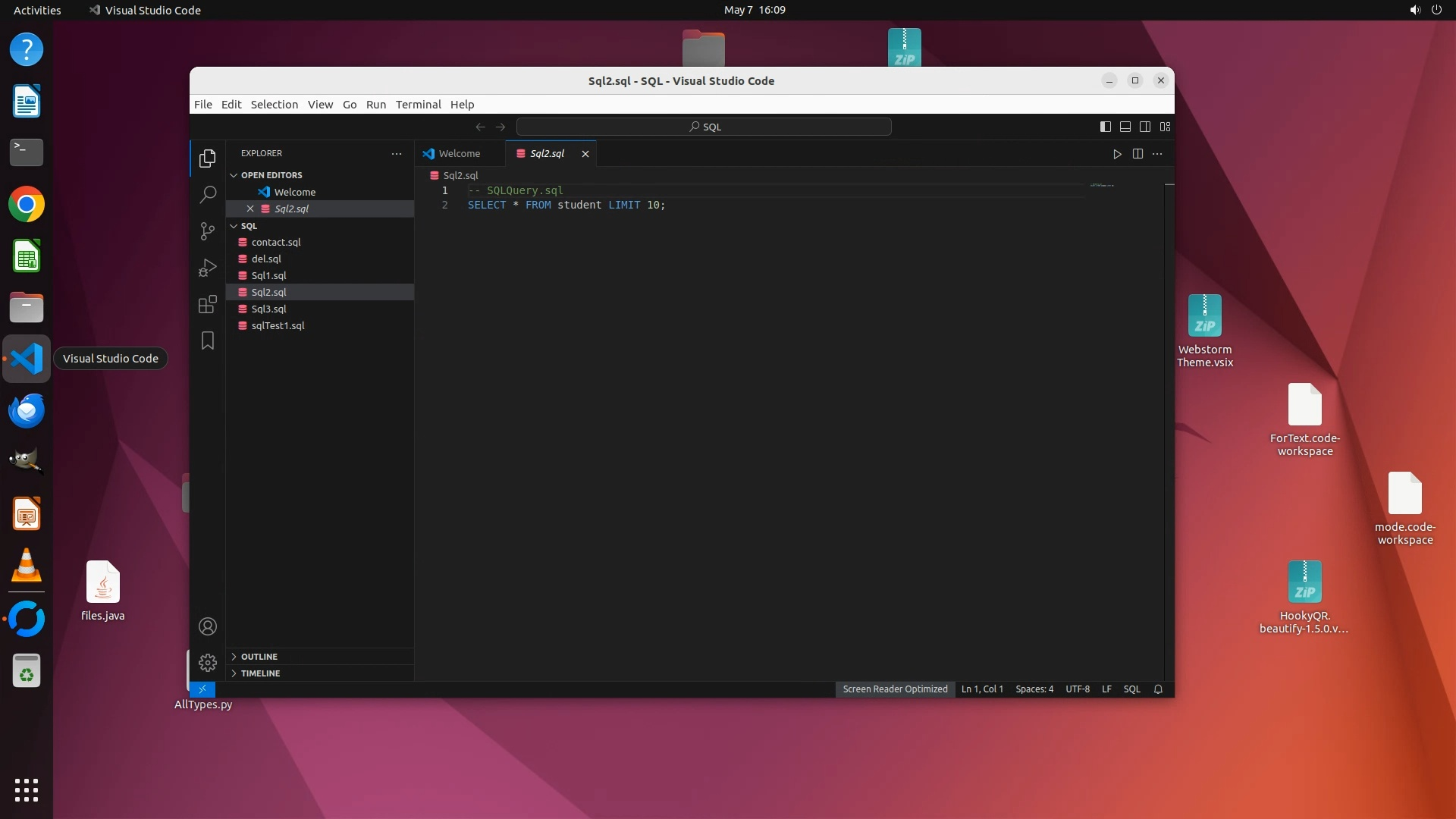Open the Source Control view
The height and width of the screenshot is (819, 1456).
click(207, 231)
